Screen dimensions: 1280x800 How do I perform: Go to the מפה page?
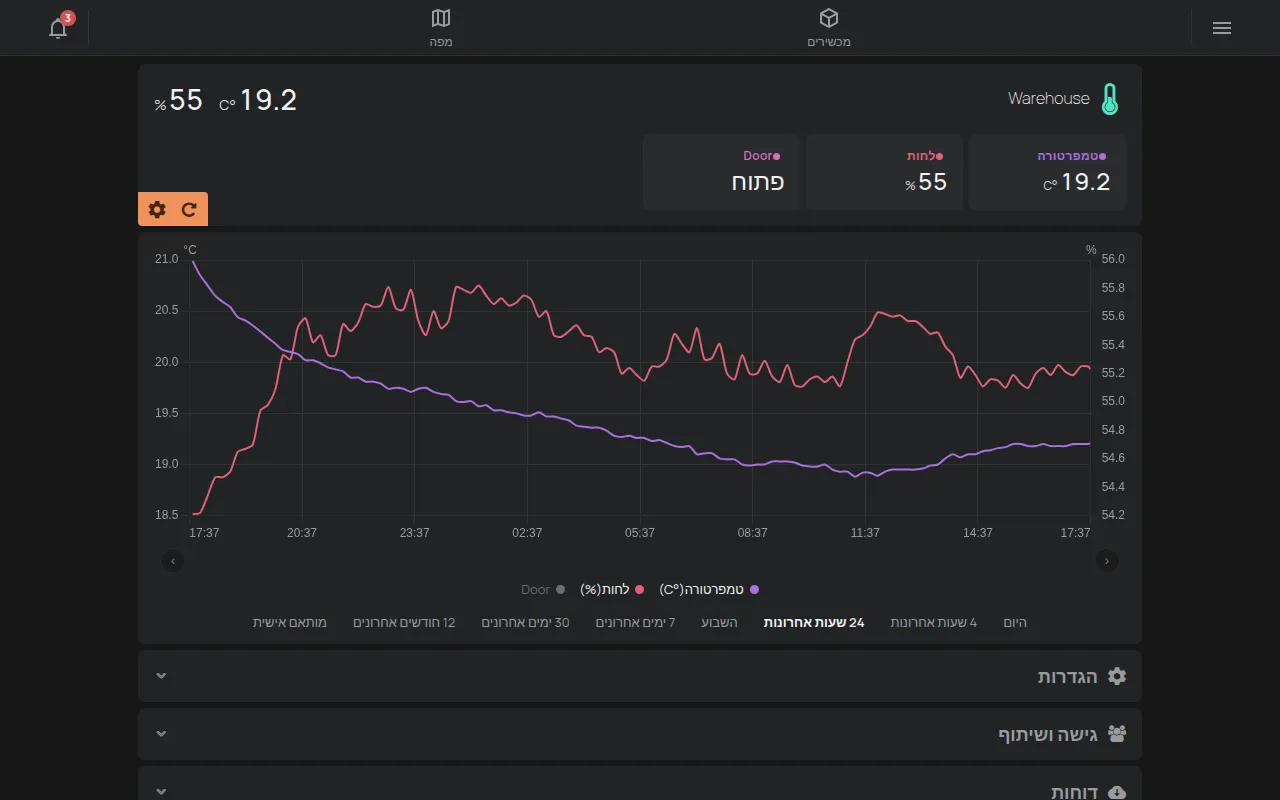(x=441, y=28)
